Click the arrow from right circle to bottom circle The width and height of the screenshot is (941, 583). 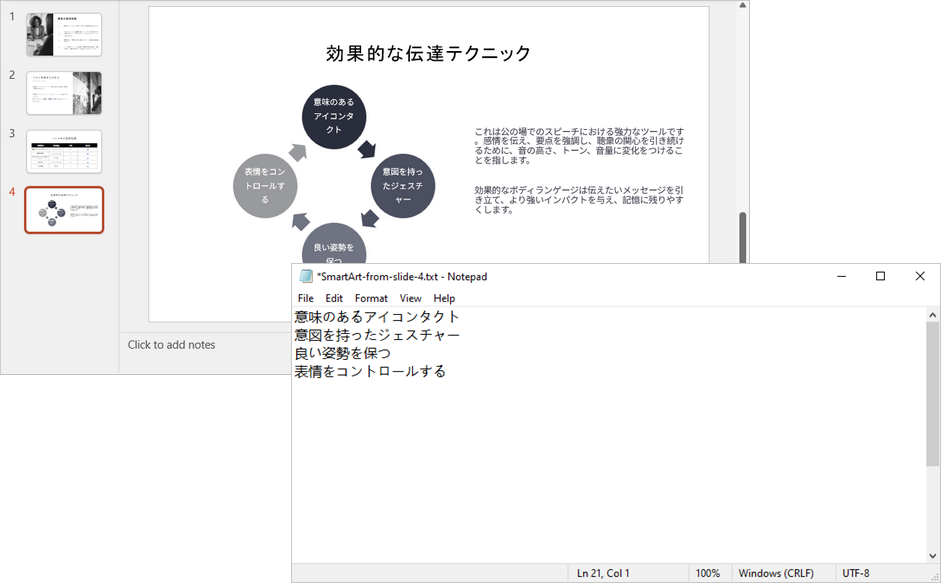point(370,219)
